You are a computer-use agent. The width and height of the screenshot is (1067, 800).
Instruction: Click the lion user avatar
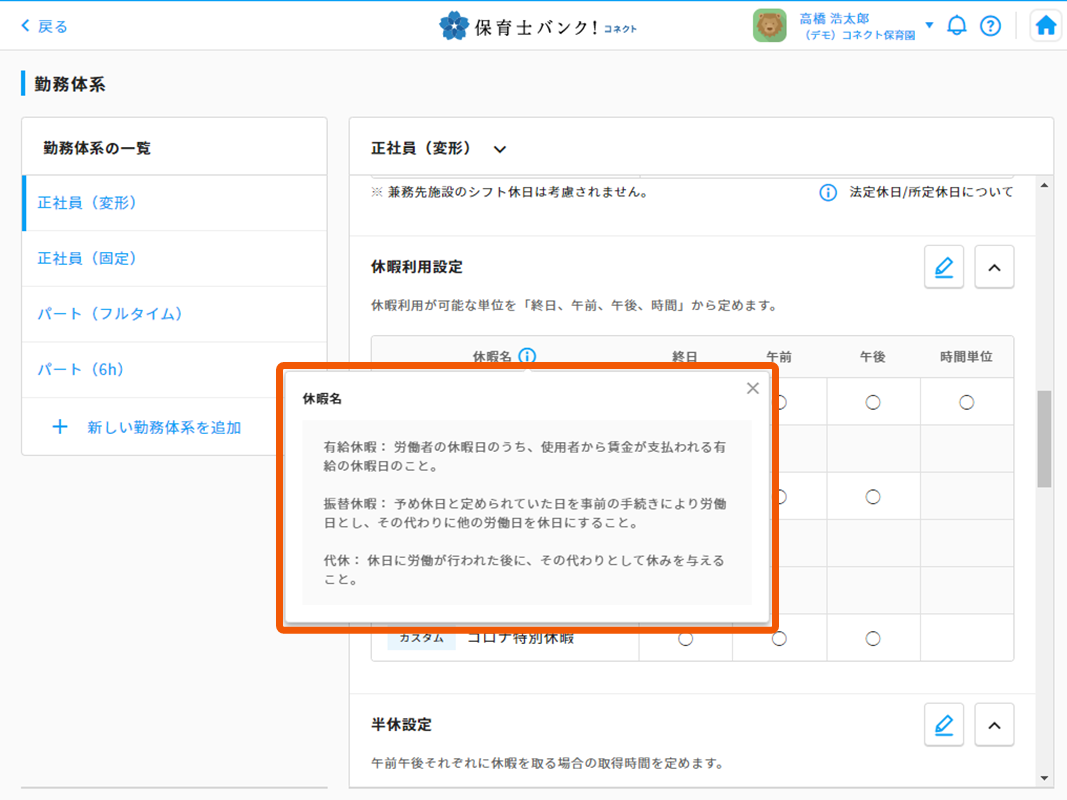(769, 26)
